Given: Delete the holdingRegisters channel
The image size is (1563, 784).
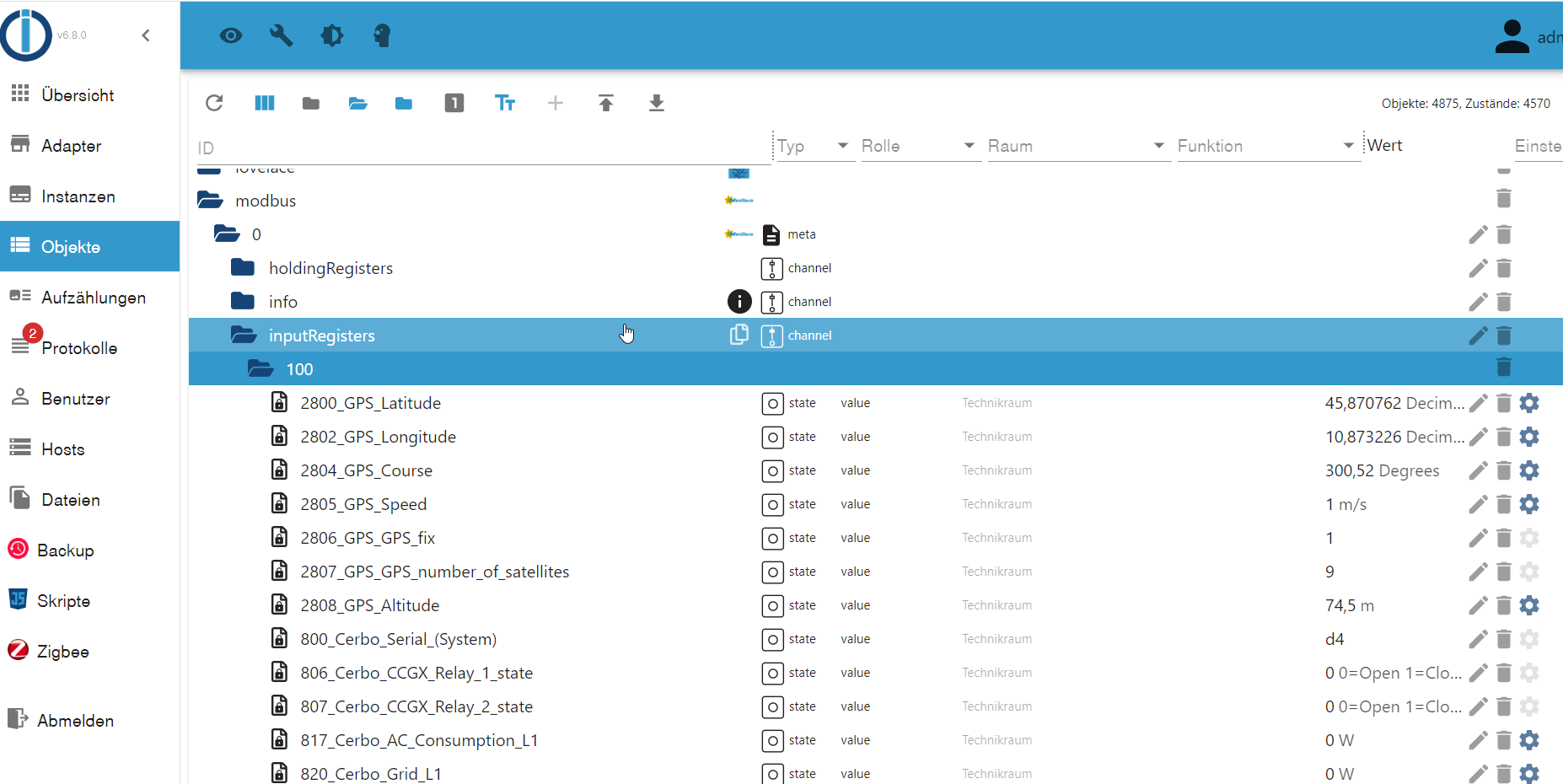Looking at the screenshot, I should point(1504,268).
